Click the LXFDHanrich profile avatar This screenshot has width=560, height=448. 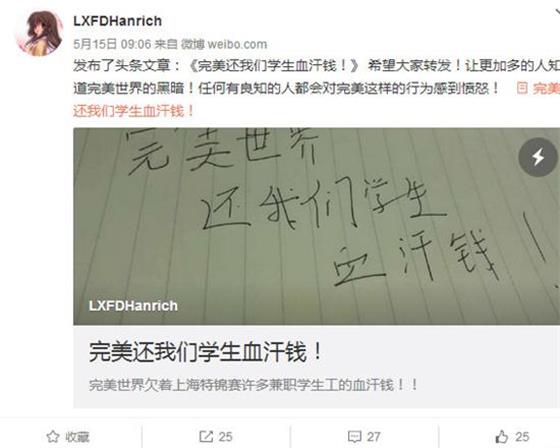[39, 34]
